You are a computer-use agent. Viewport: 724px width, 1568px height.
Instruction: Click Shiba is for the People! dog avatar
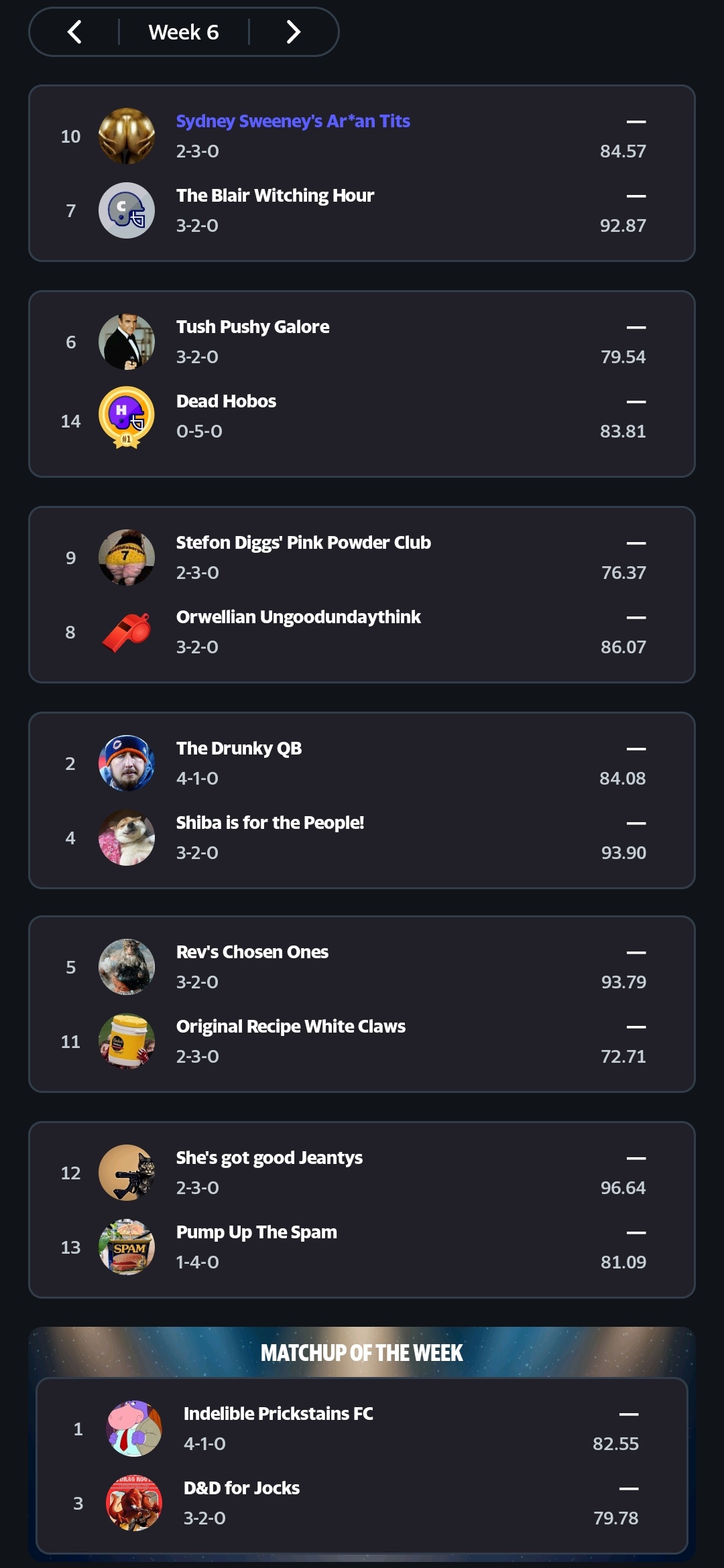pos(127,838)
